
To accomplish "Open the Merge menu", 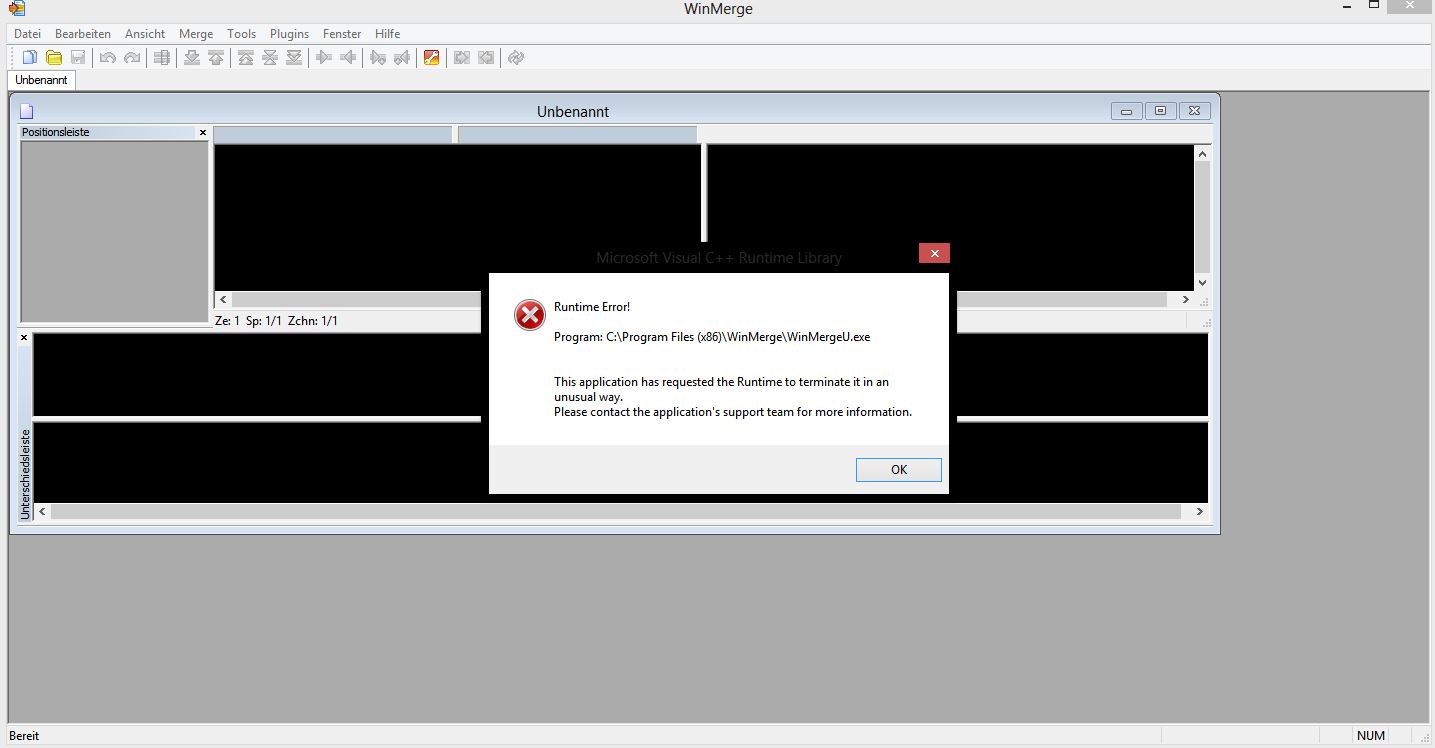I will (196, 34).
